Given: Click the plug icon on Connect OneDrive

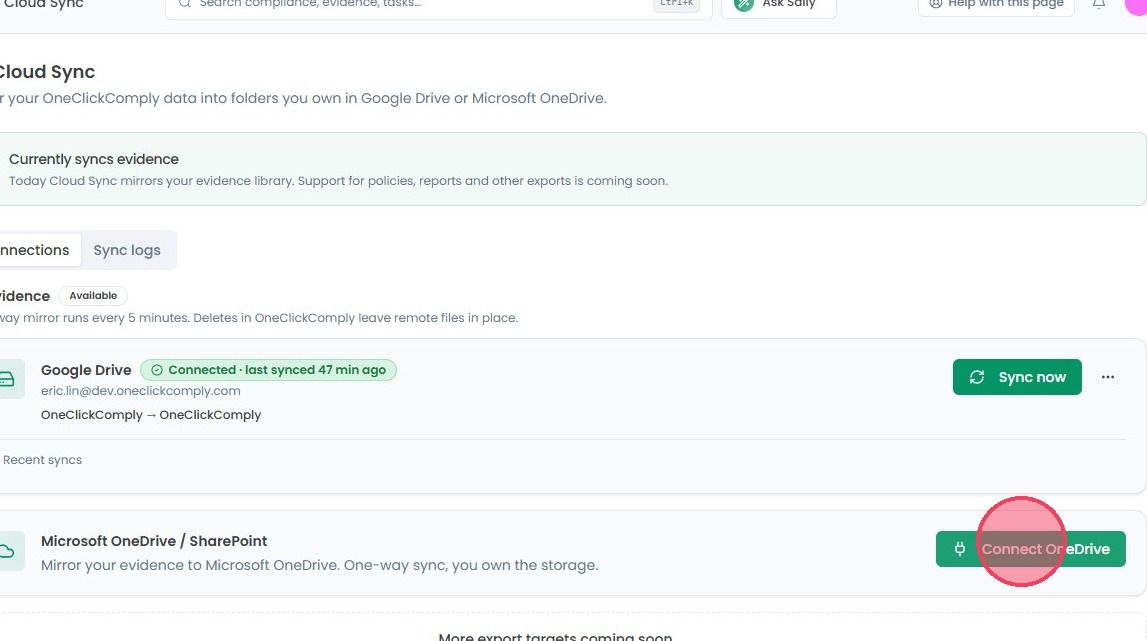Looking at the screenshot, I should (960, 549).
